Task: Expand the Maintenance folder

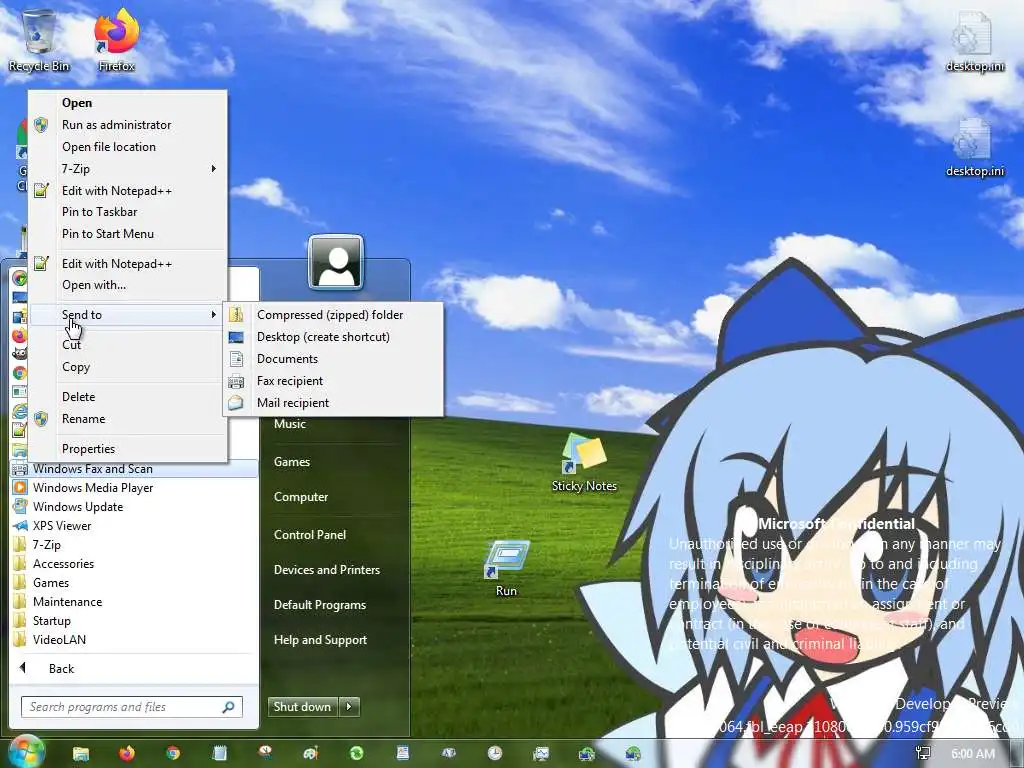Action: coord(134,601)
